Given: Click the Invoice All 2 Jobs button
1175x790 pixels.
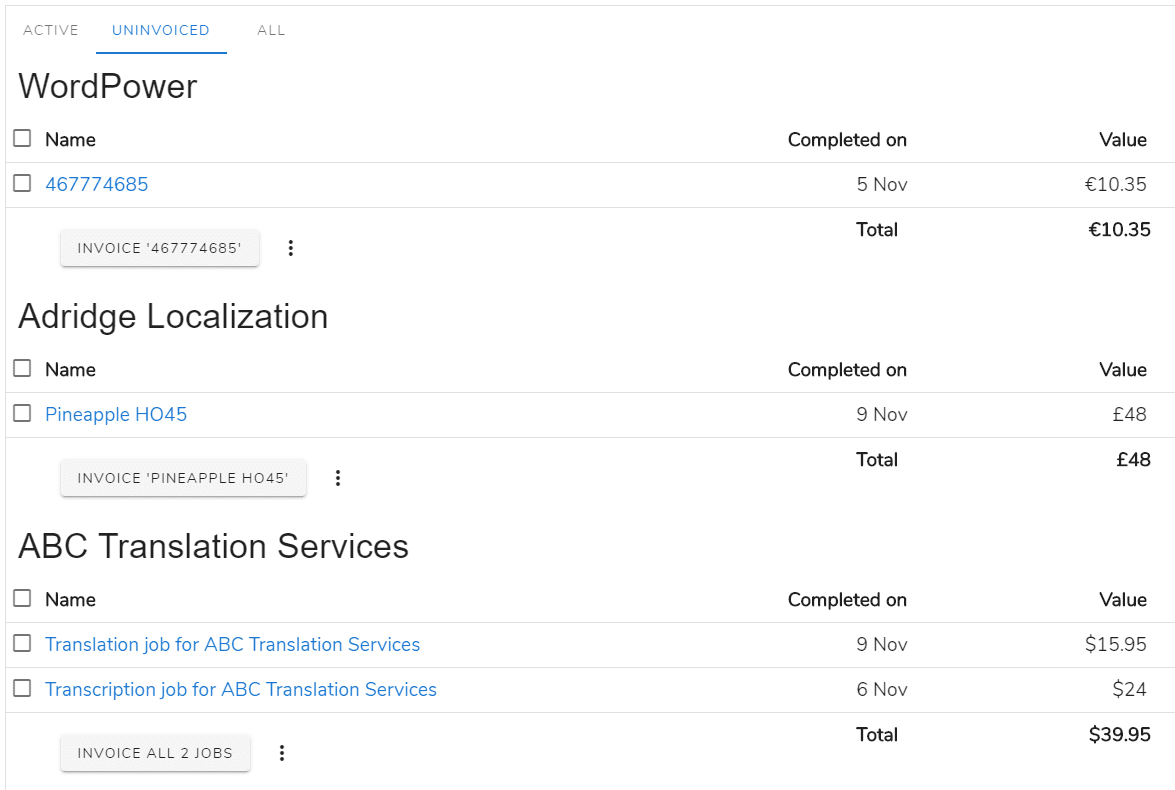Looking at the screenshot, I should click(x=155, y=753).
